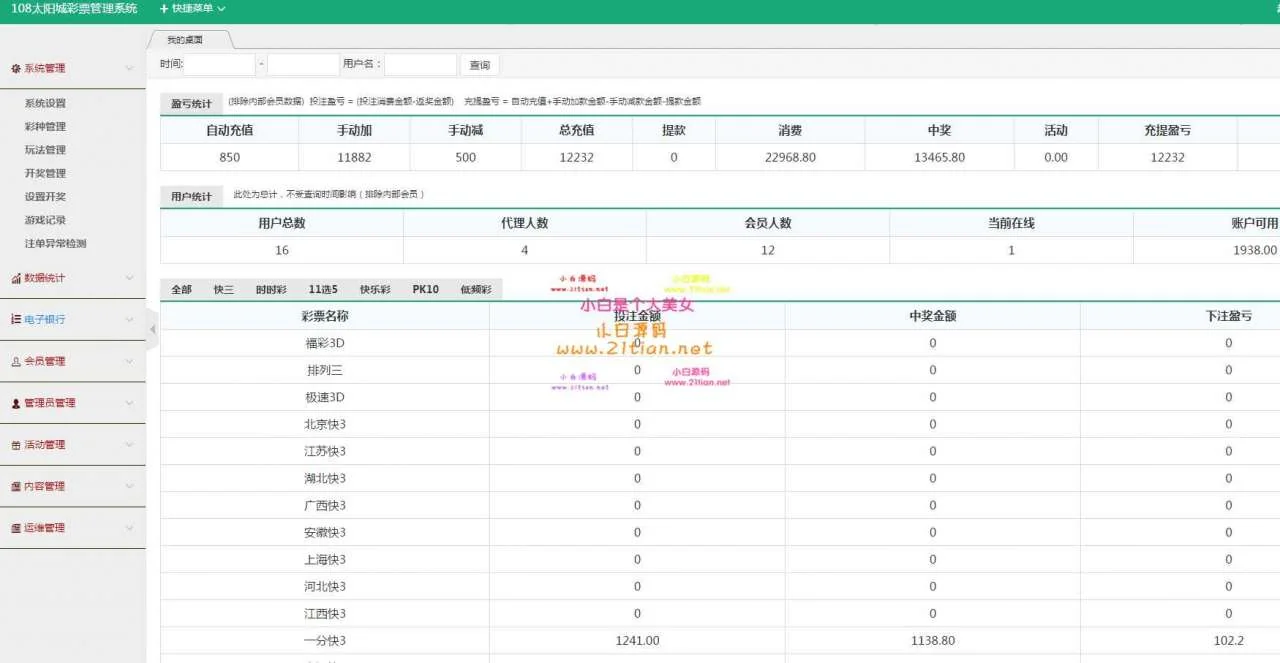Click the 会员管理 user icon
Screen dimensions: 1280x663
(16, 362)
